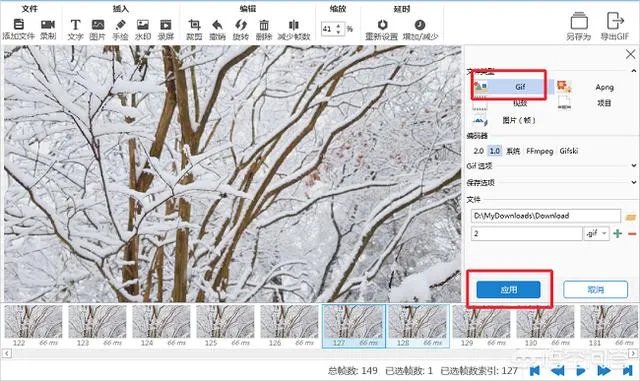Viewport: 640px width, 381px height.
Task: Add a 水印 watermark
Action: 143,25
